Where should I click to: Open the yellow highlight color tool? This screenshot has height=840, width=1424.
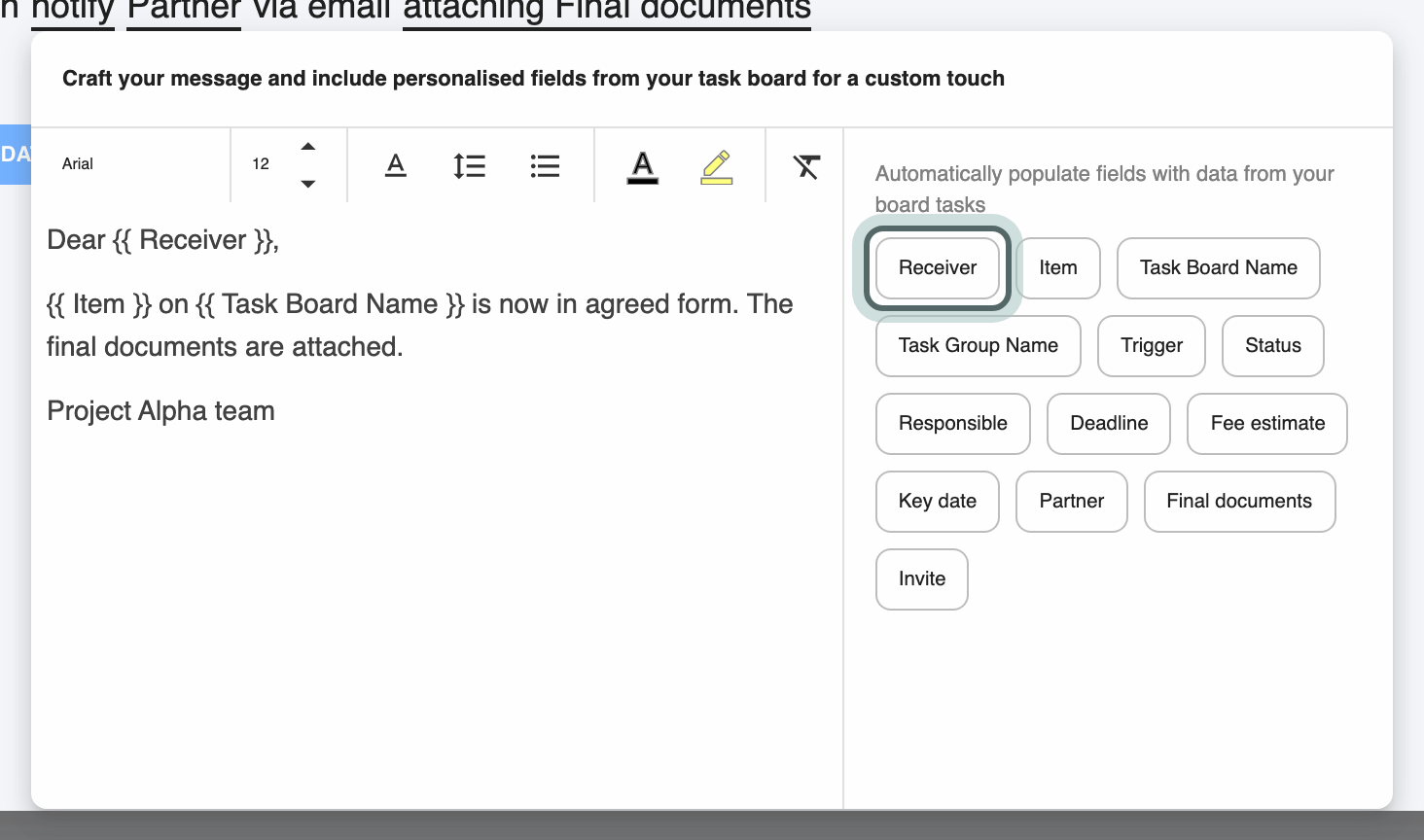[x=717, y=166]
